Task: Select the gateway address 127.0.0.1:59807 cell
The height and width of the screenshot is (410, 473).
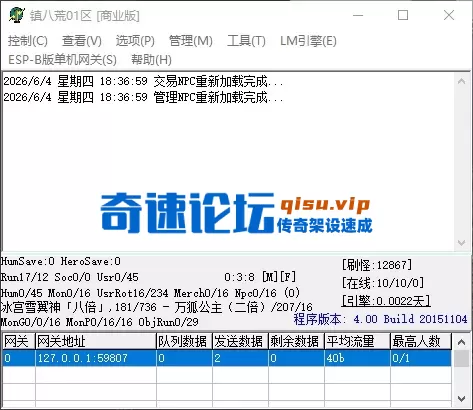Action: pyautogui.click(x=96, y=358)
